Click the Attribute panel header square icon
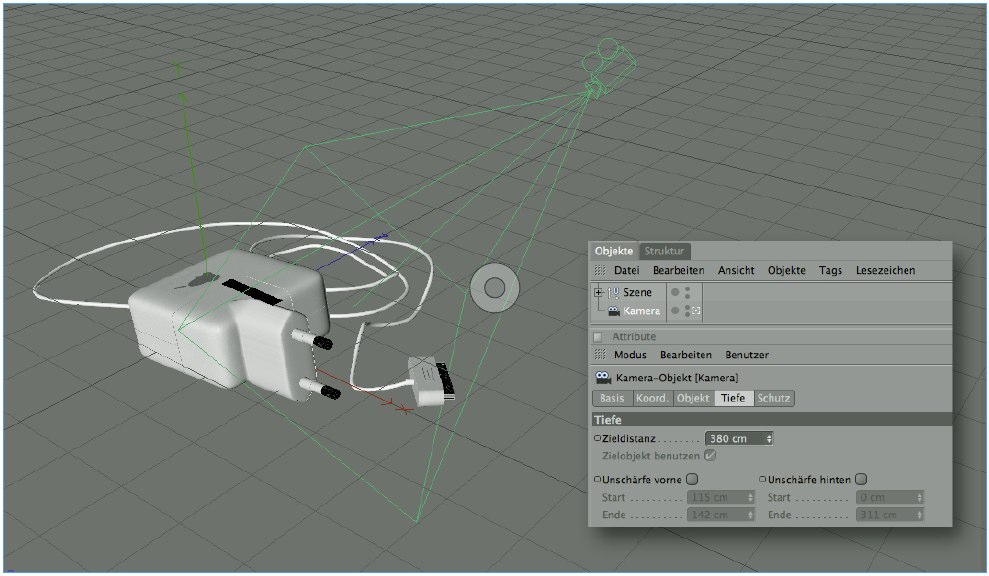The width and height of the screenshot is (989, 576). pyautogui.click(x=598, y=337)
